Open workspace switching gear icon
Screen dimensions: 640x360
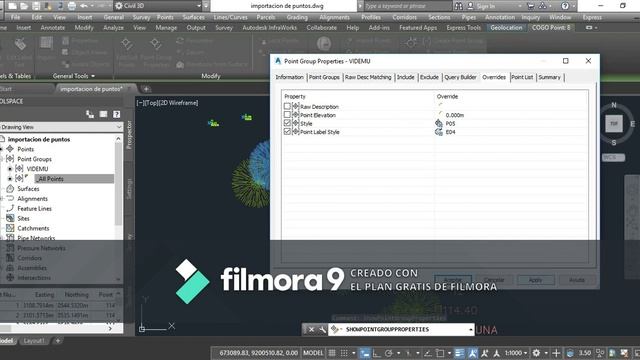536,353
